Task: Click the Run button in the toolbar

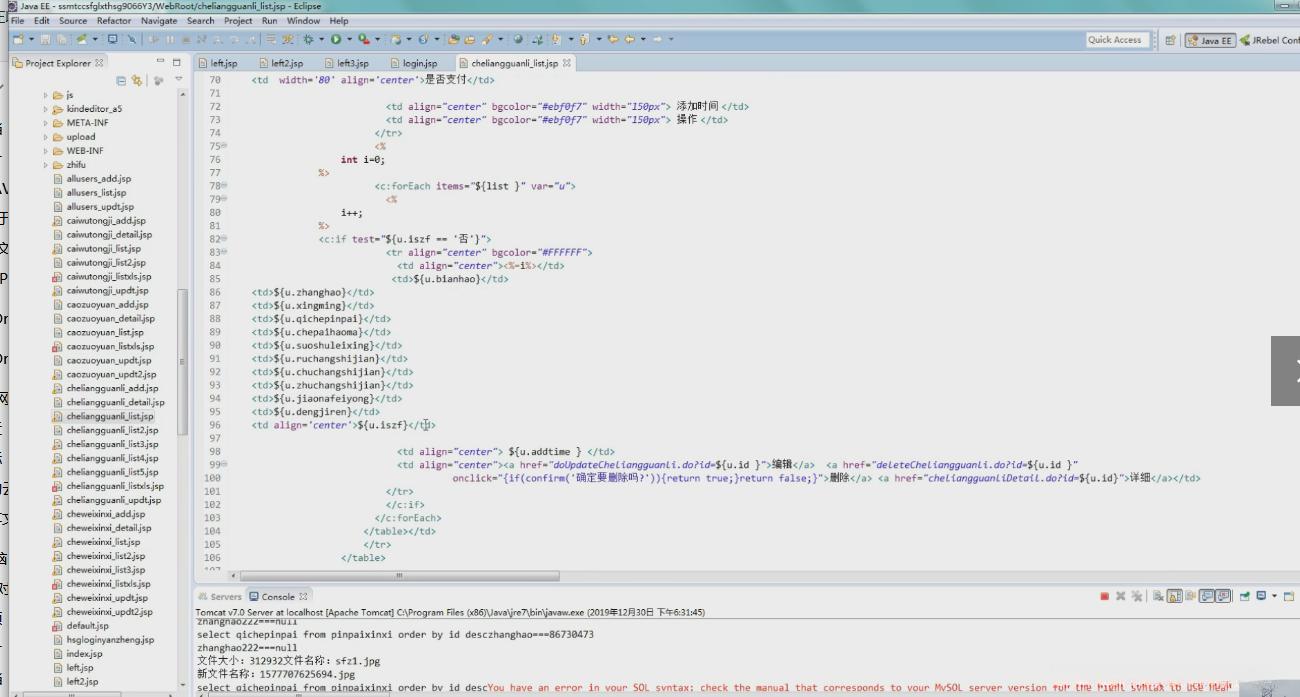Action: [335, 40]
